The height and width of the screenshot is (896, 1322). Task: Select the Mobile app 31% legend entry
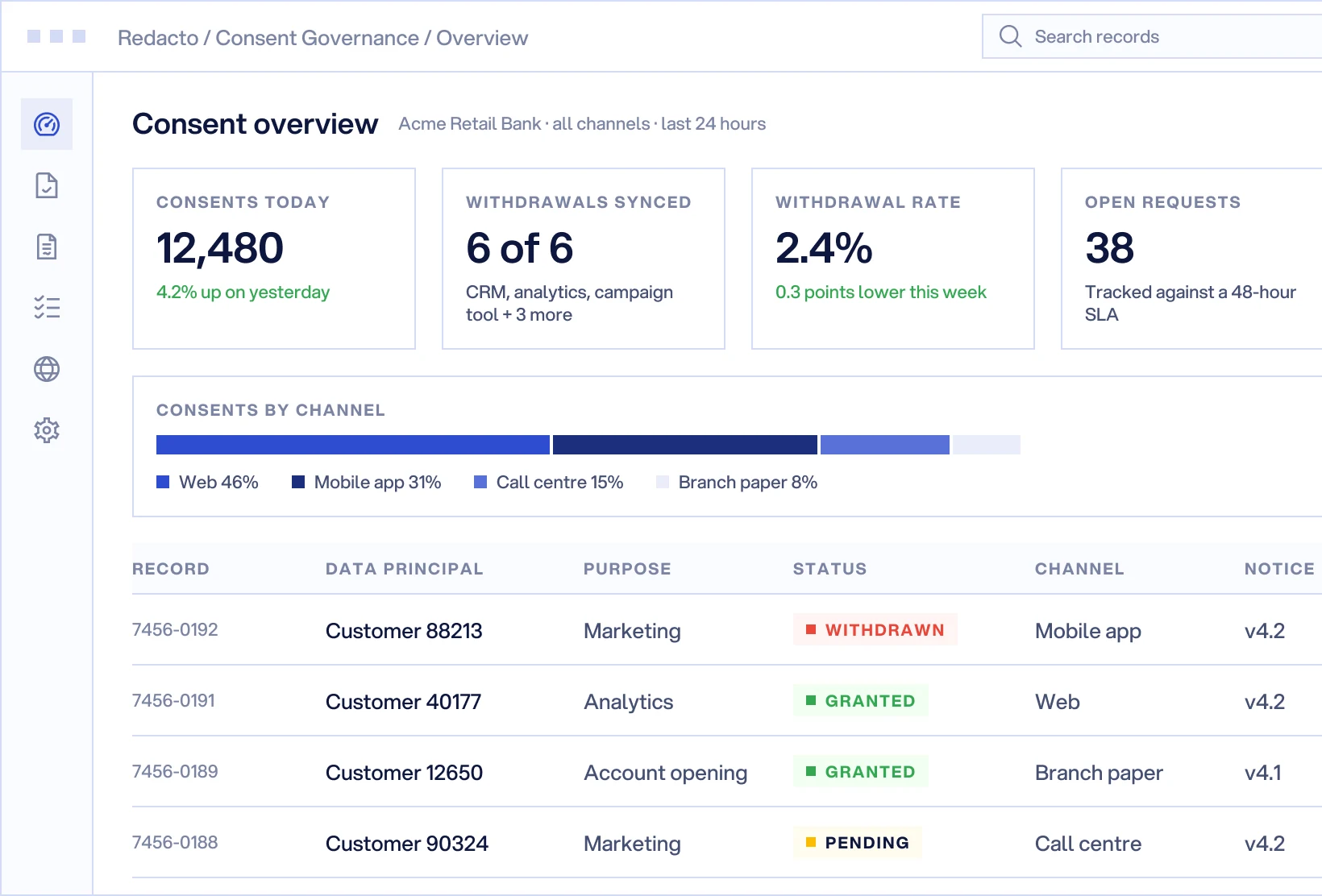367,482
